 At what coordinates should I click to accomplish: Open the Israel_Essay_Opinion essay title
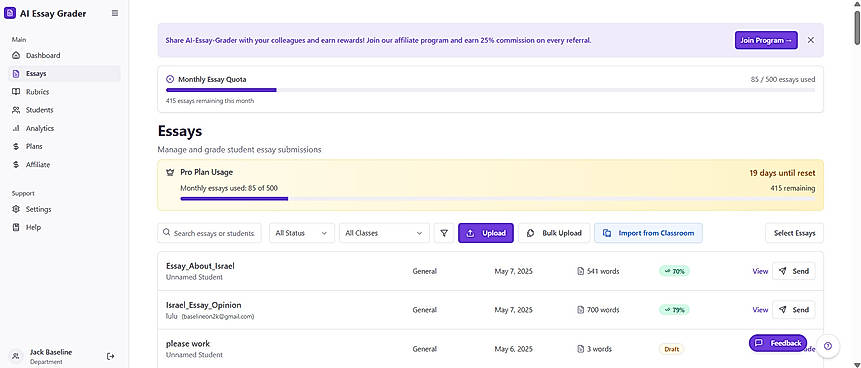point(204,305)
